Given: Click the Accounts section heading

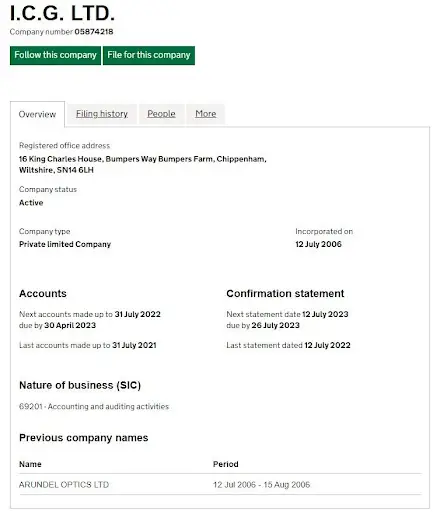Looking at the screenshot, I should click(x=43, y=293).
